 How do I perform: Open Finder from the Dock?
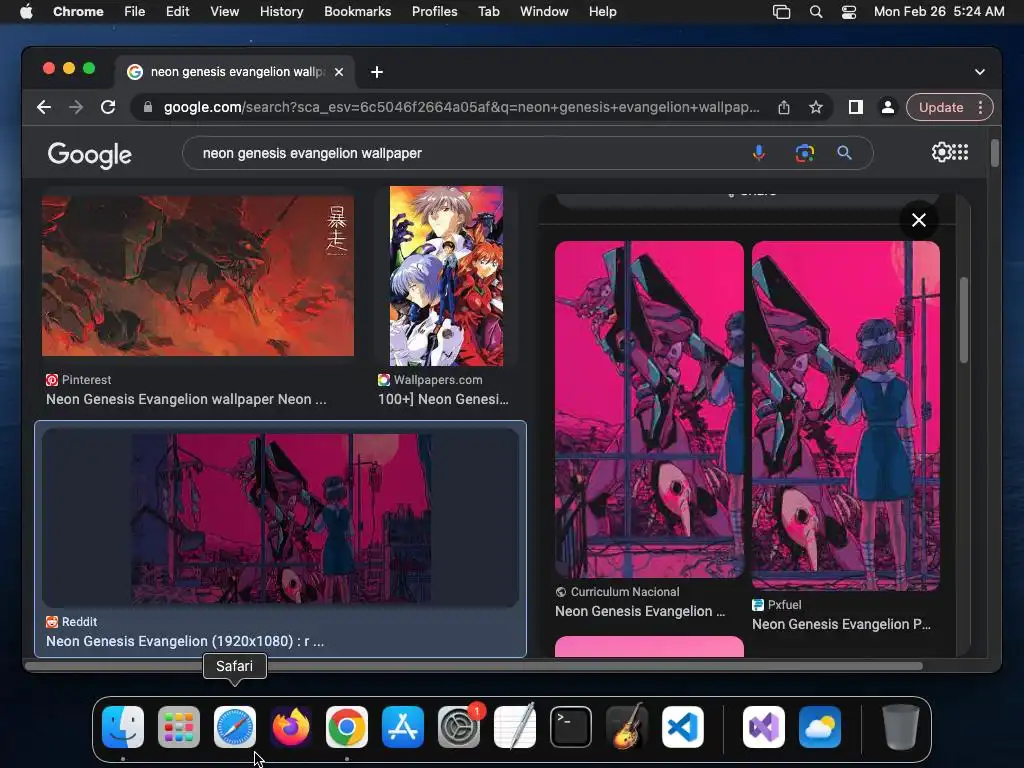pos(123,727)
